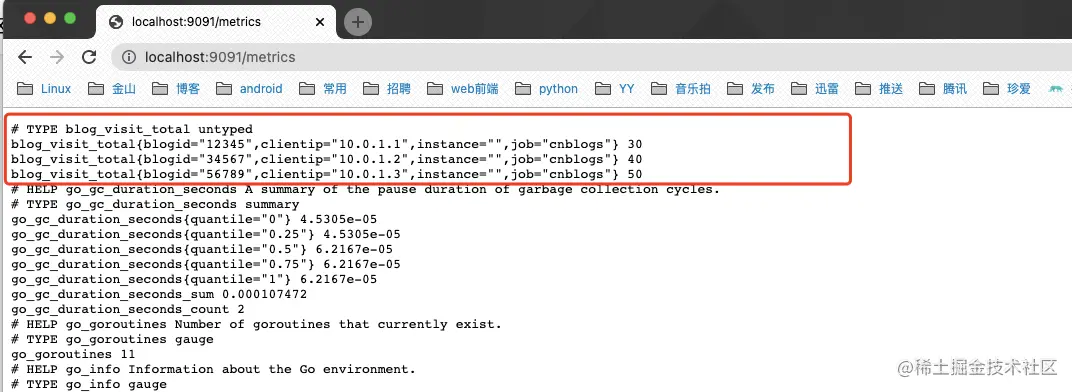Open the 迅雷 bookmarks folder

(816, 88)
